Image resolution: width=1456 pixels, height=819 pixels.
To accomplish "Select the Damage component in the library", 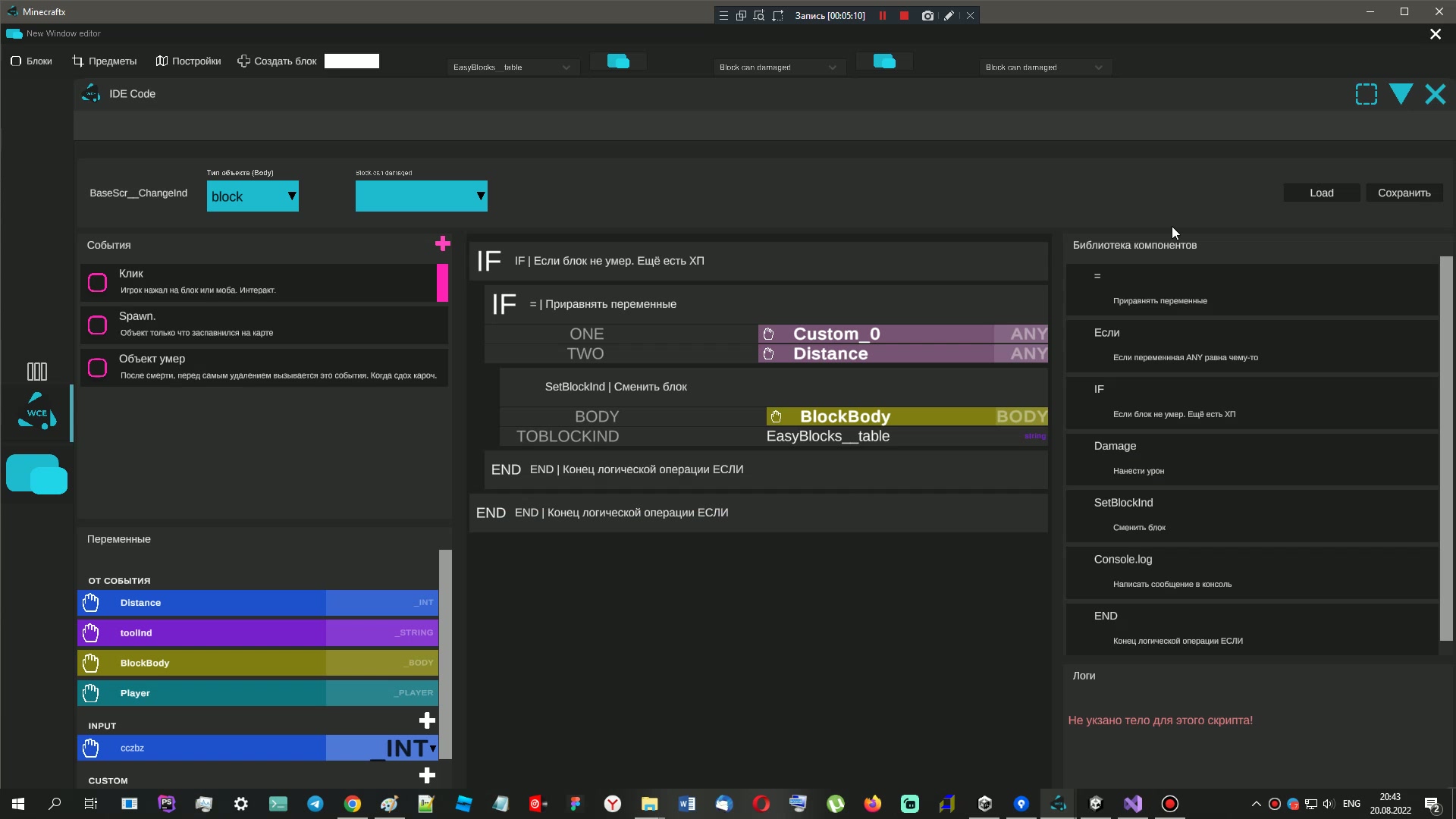I will tap(1251, 458).
